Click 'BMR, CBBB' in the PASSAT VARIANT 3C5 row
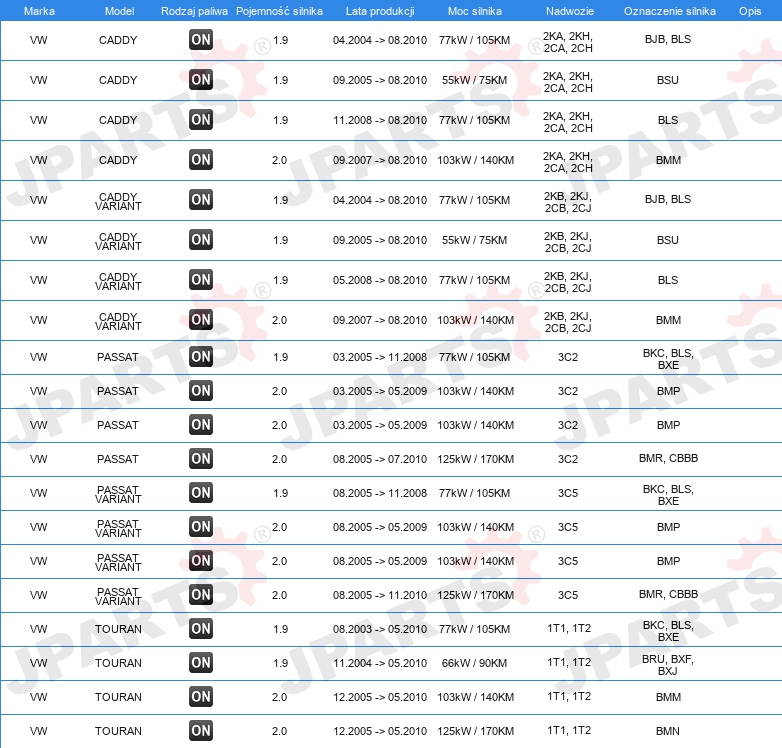Screen dimensions: 782x748 tap(668, 594)
